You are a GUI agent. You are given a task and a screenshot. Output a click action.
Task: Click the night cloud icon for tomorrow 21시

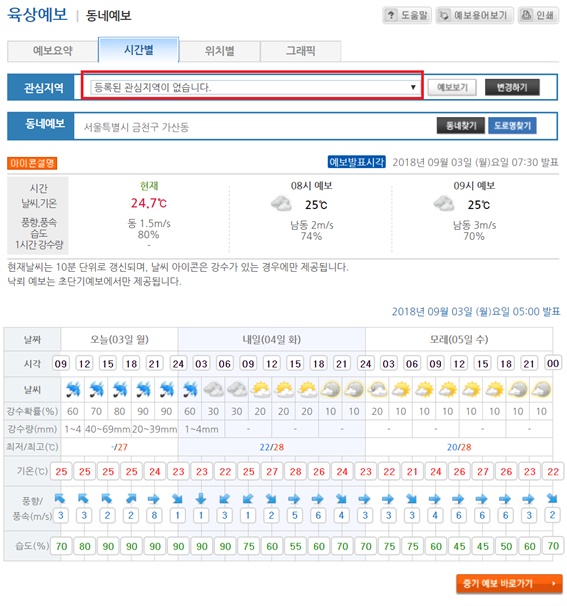(354, 390)
